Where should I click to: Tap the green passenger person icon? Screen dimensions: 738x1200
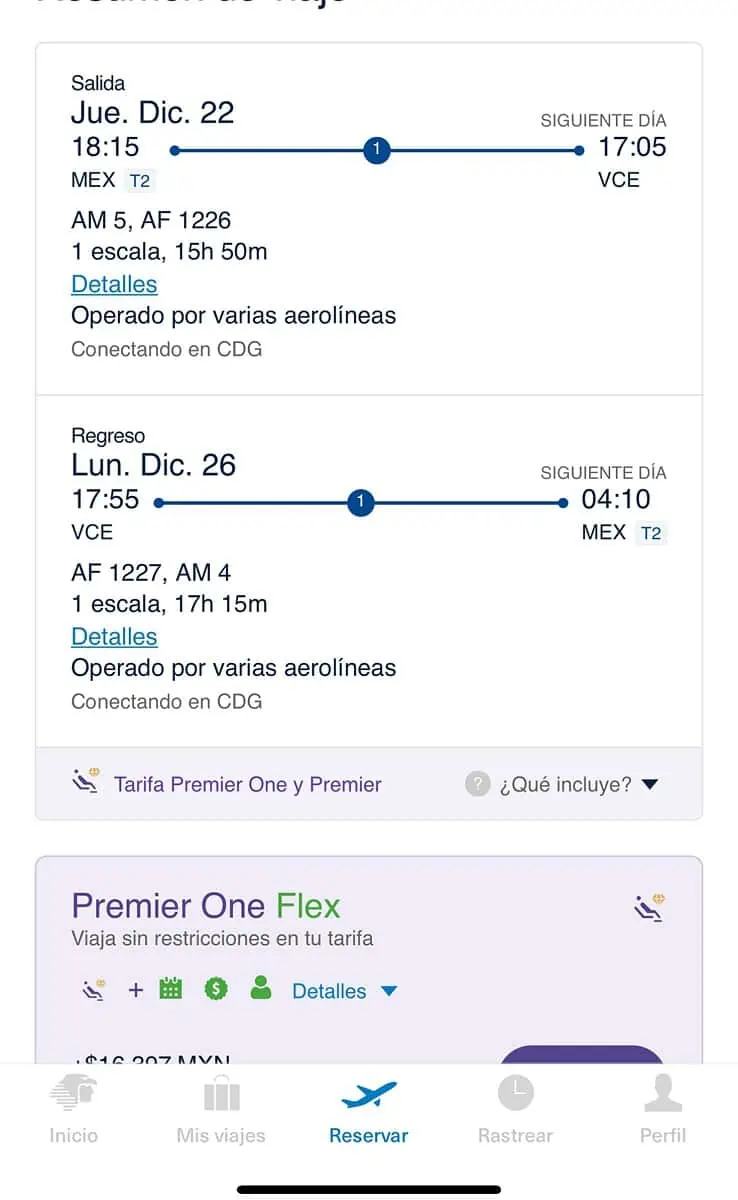click(x=261, y=990)
